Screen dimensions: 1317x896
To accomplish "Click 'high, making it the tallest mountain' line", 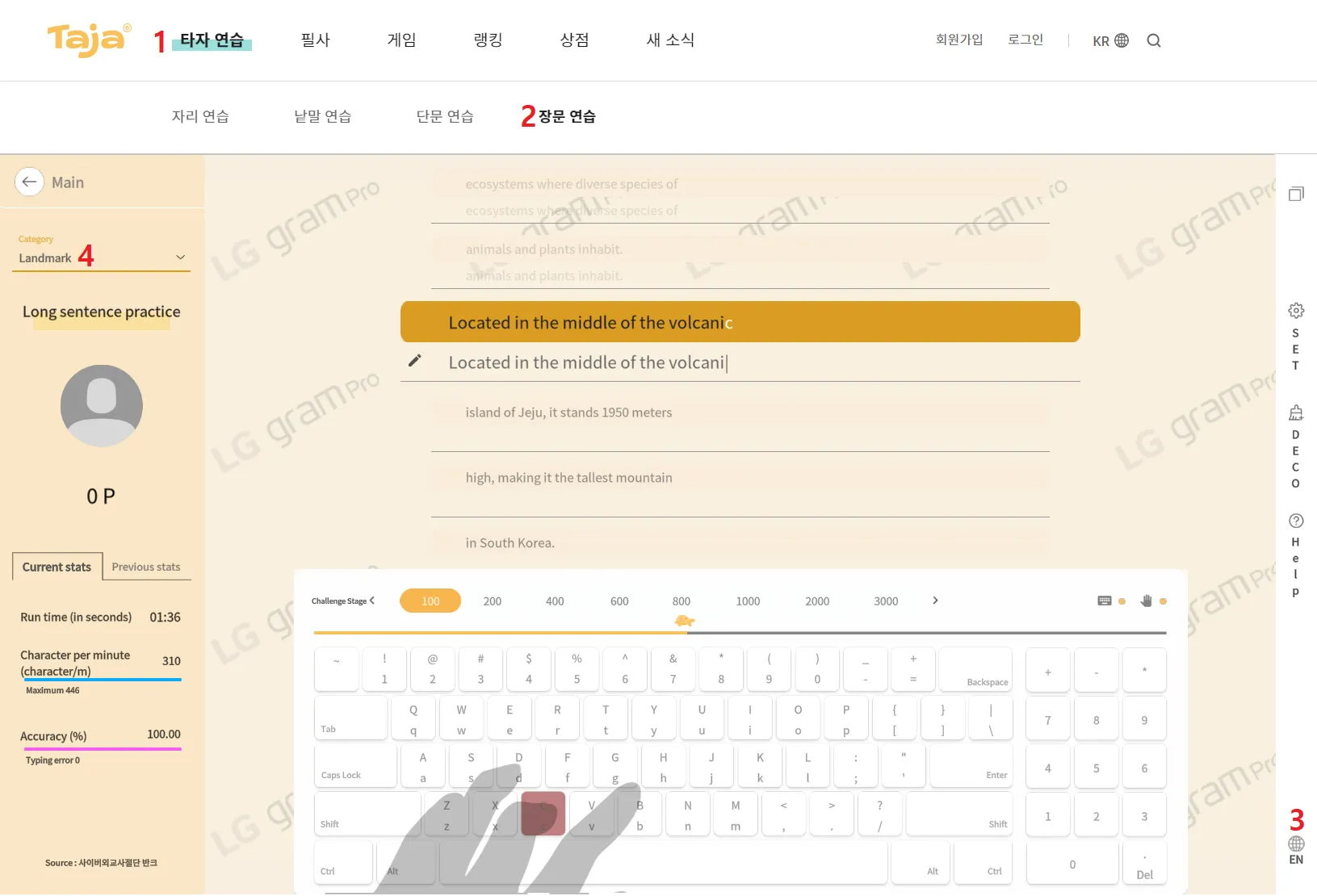I will [568, 478].
